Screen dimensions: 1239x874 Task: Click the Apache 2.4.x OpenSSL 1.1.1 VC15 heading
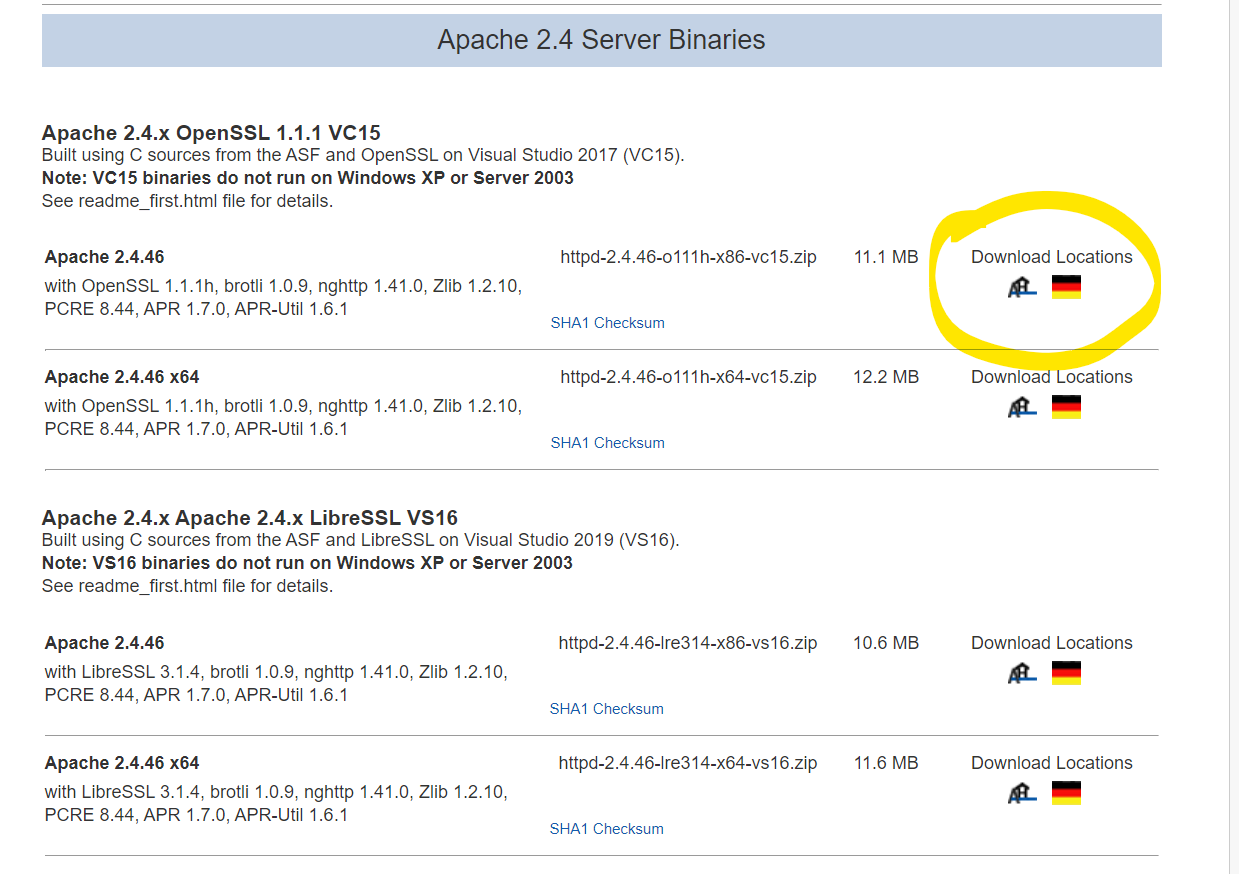tap(211, 133)
